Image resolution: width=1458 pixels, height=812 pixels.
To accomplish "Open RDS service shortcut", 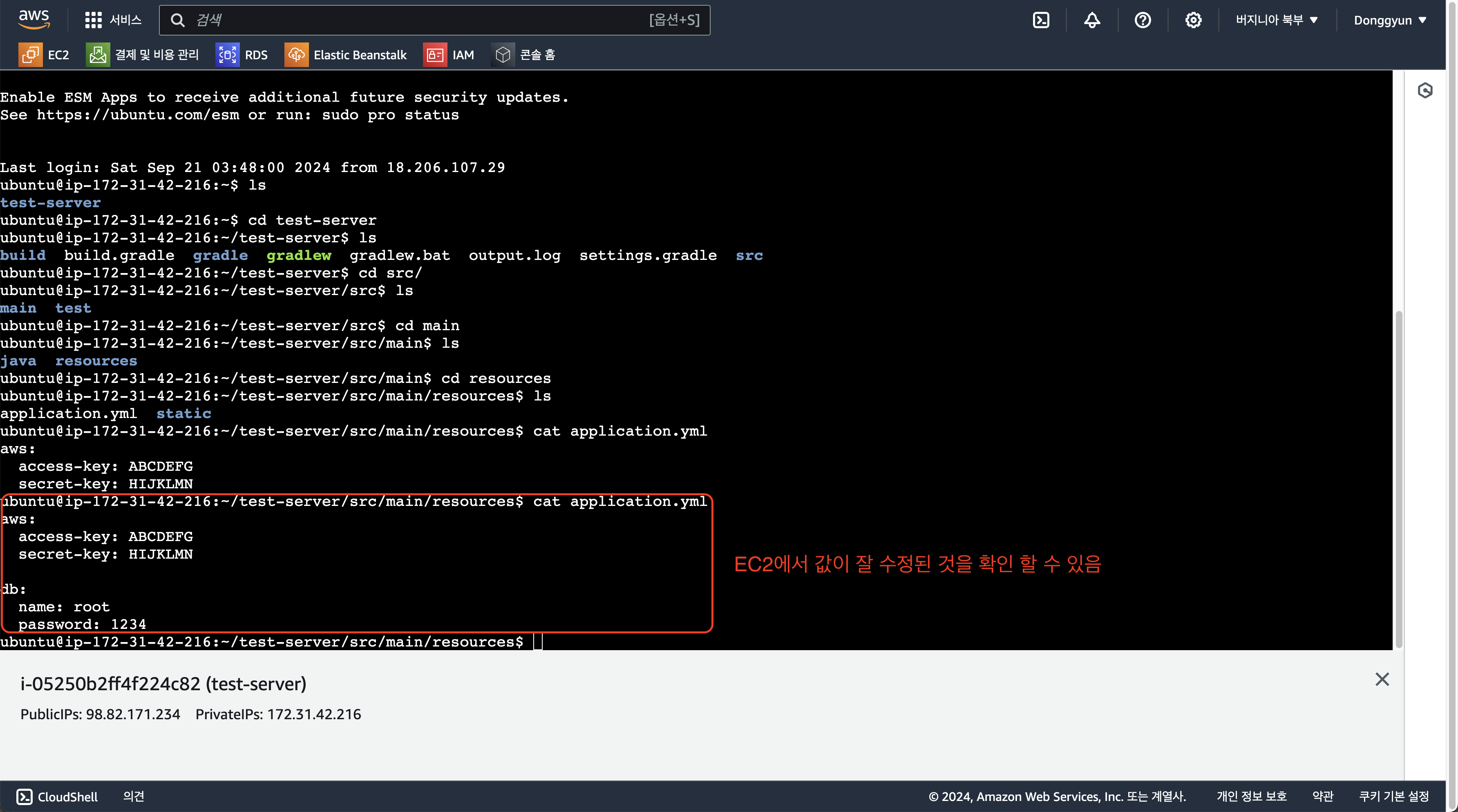I will click(x=242, y=55).
